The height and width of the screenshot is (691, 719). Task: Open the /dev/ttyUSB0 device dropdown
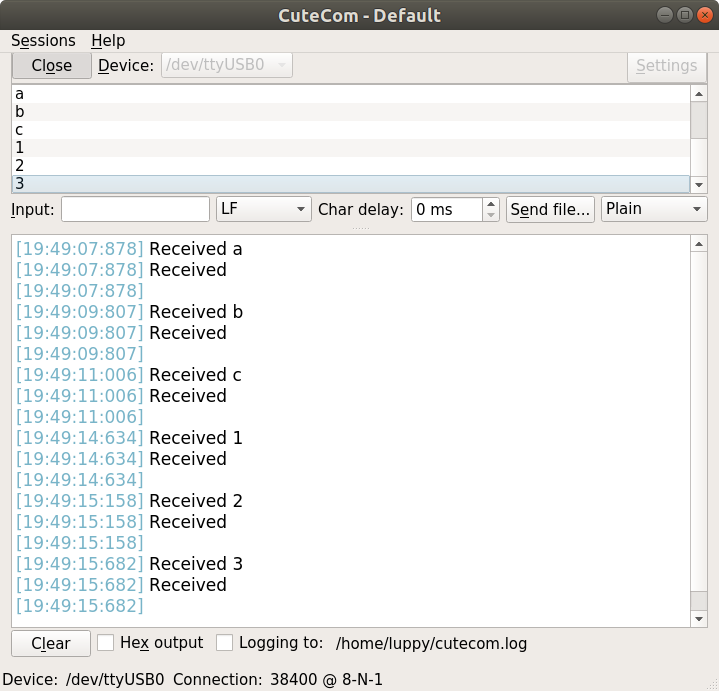pyautogui.click(x=227, y=65)
